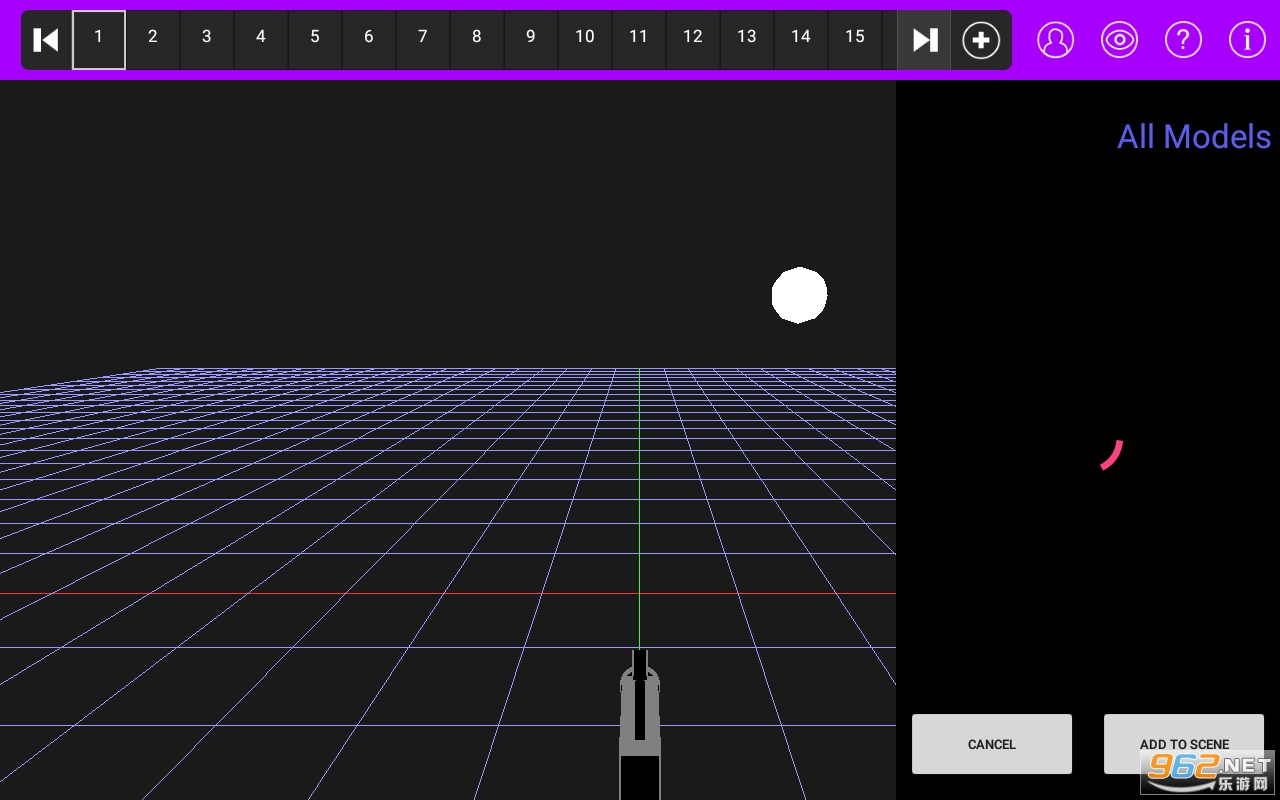
Task: Select the gray figure model on grid
Action: [x=640, y=722]
